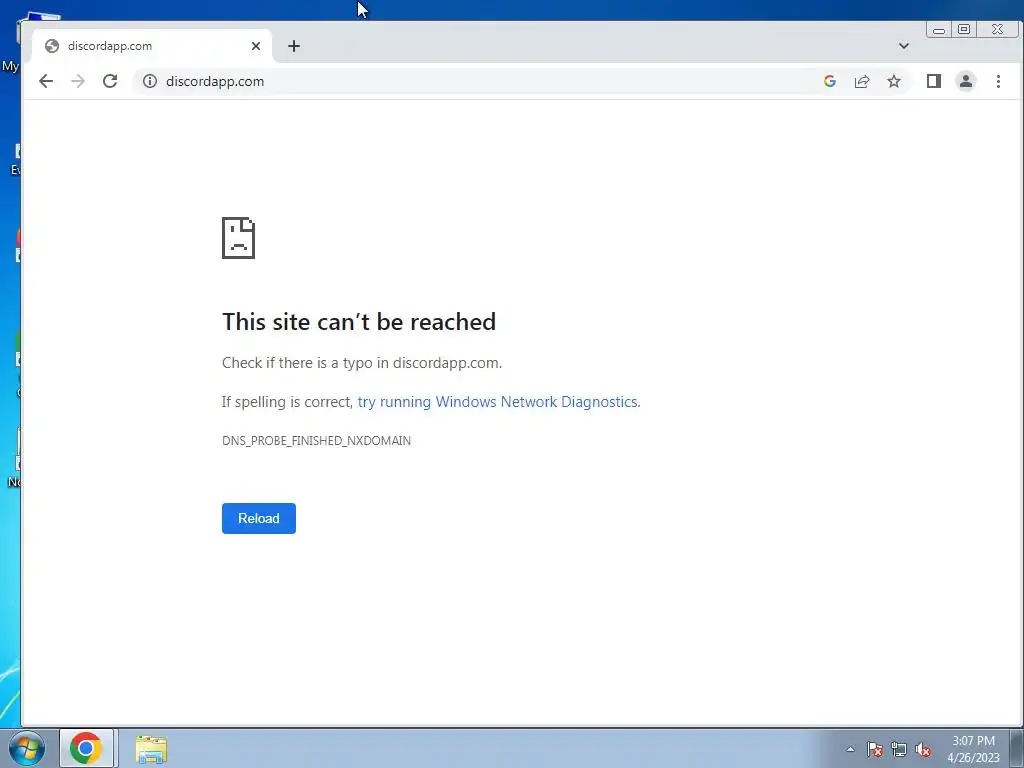This screenshot has height=768, width=1024.
Task: Bookmark this tab with the star icon
Action: pyautogui.click(x=894, y=81)
